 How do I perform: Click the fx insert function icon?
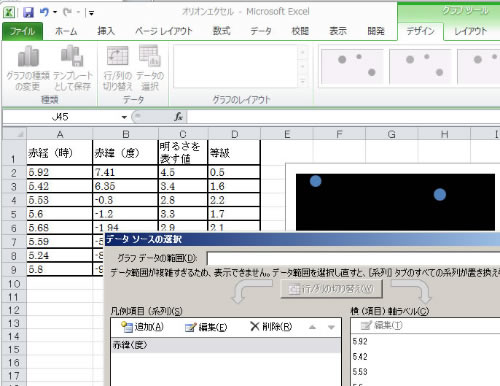tap(178, 117)
